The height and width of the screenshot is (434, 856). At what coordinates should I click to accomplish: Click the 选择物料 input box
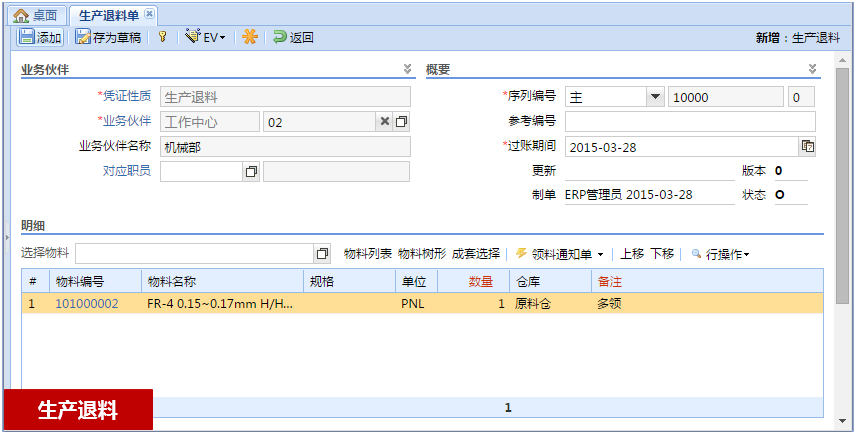(x=194, y=253)
